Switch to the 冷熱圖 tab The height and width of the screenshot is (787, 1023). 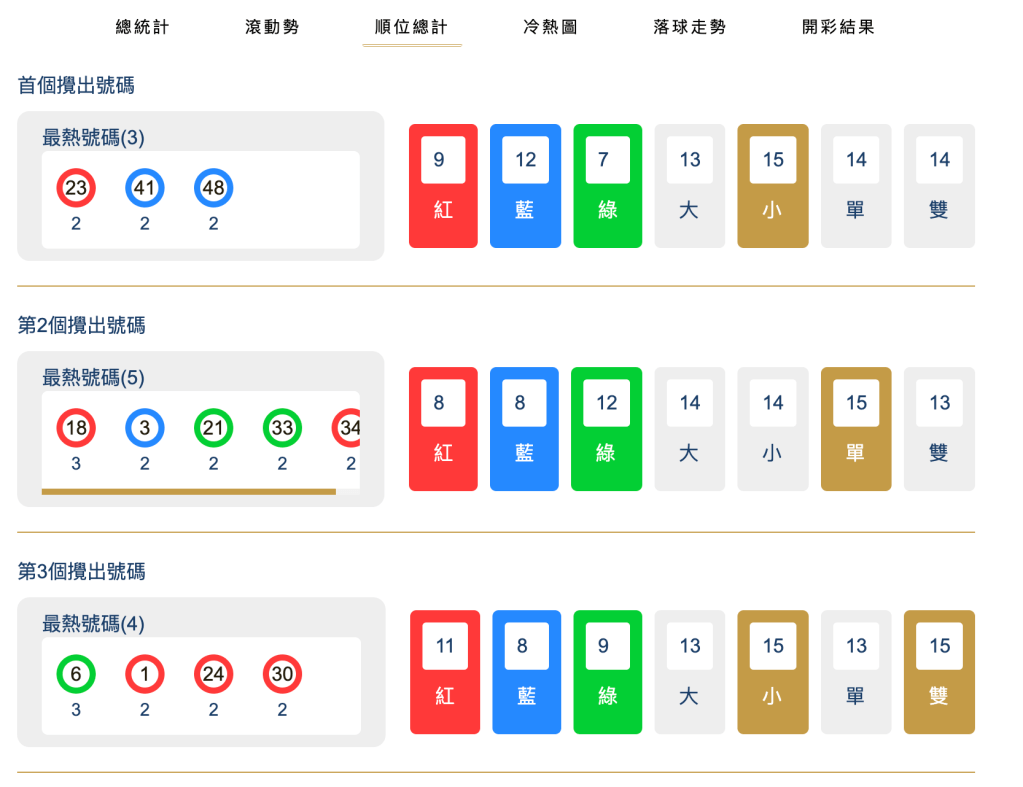549,28
